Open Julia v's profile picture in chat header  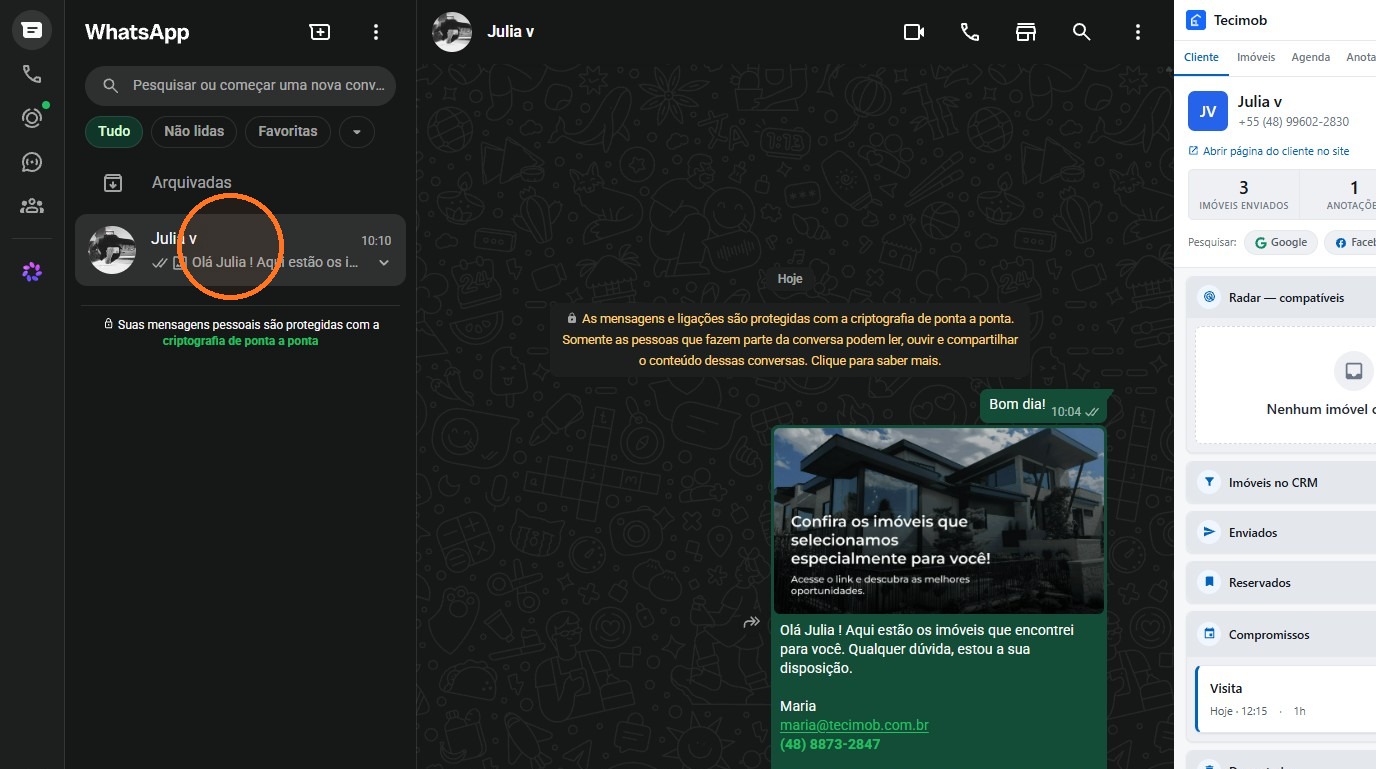click(x=452, y=32)
